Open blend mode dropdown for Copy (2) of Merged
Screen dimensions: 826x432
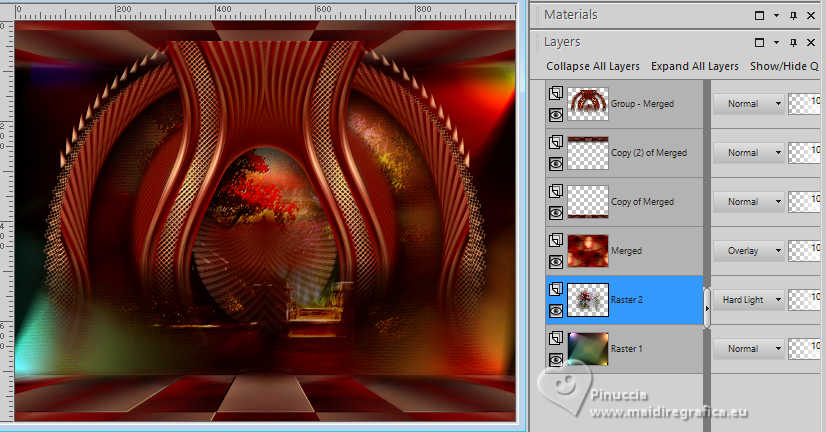click(749, 153)
